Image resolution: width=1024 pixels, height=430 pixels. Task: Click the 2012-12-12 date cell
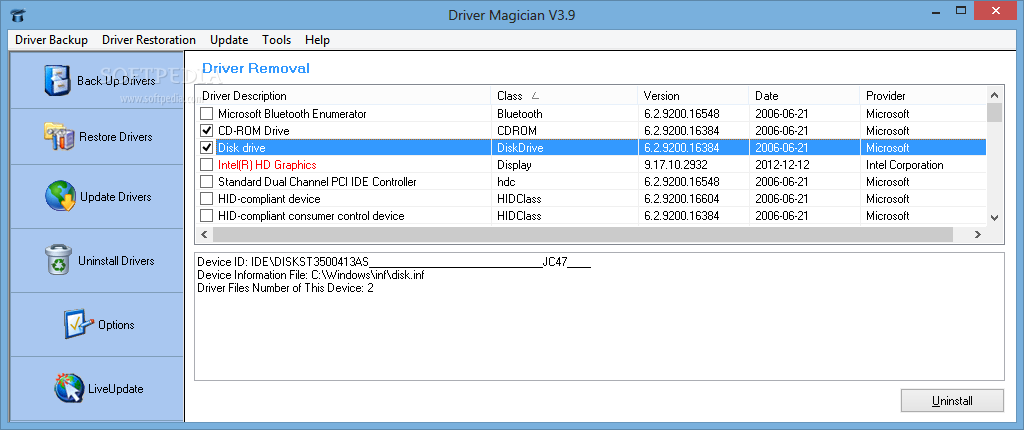pyautogui.click(x=782, y=165)
